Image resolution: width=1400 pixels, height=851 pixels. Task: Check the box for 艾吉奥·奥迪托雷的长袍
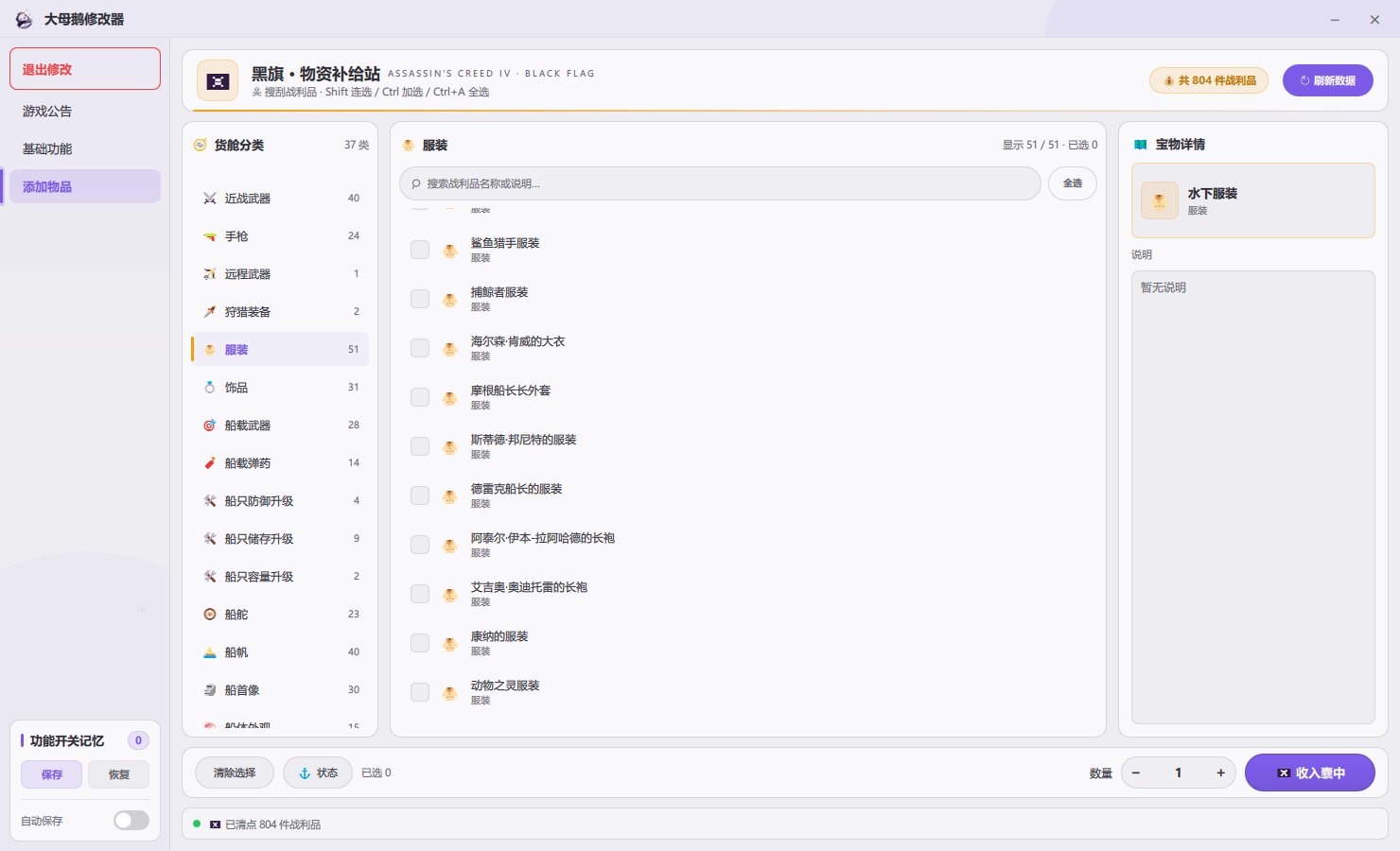(420, 594)
